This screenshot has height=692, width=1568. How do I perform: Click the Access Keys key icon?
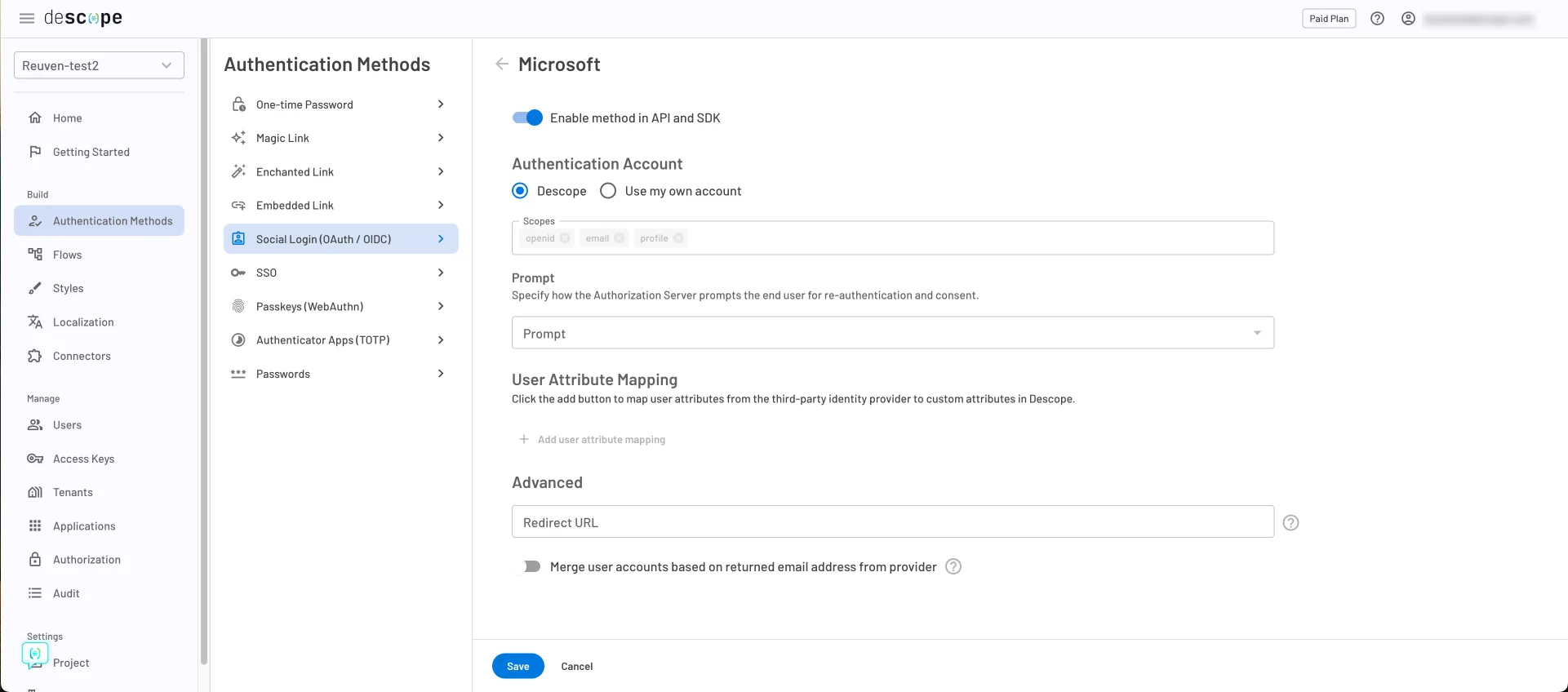(x=35, y=459)
